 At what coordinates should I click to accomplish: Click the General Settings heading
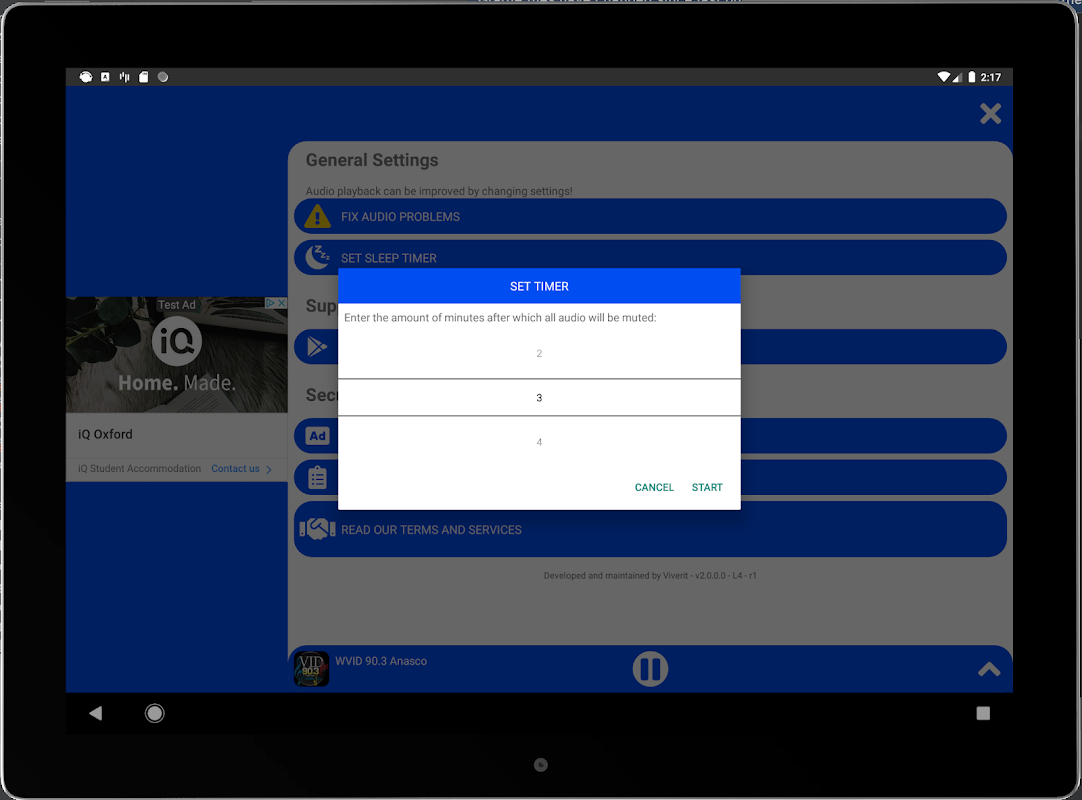[x=372, y=160]
